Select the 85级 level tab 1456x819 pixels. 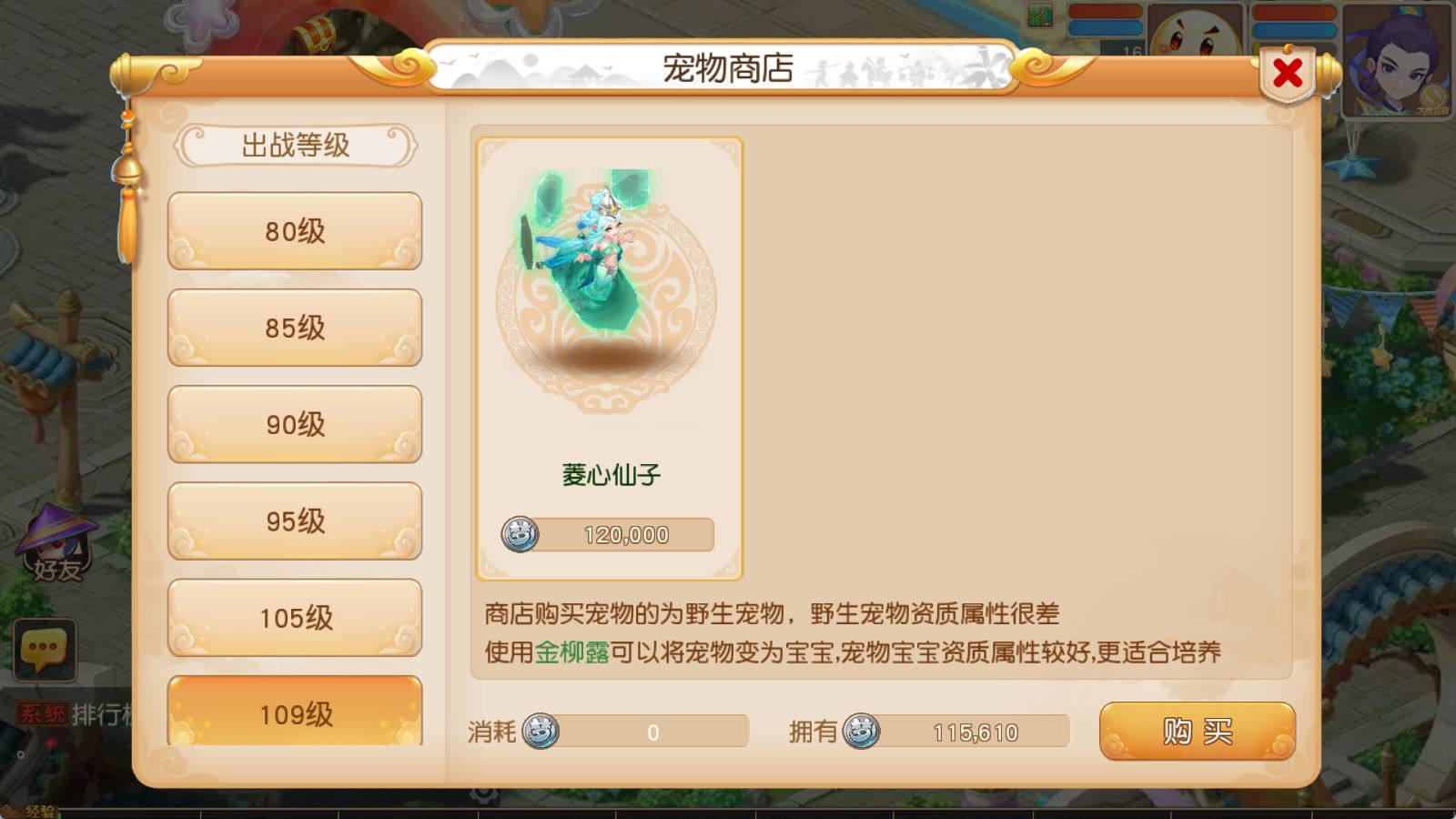coord(295,328)
